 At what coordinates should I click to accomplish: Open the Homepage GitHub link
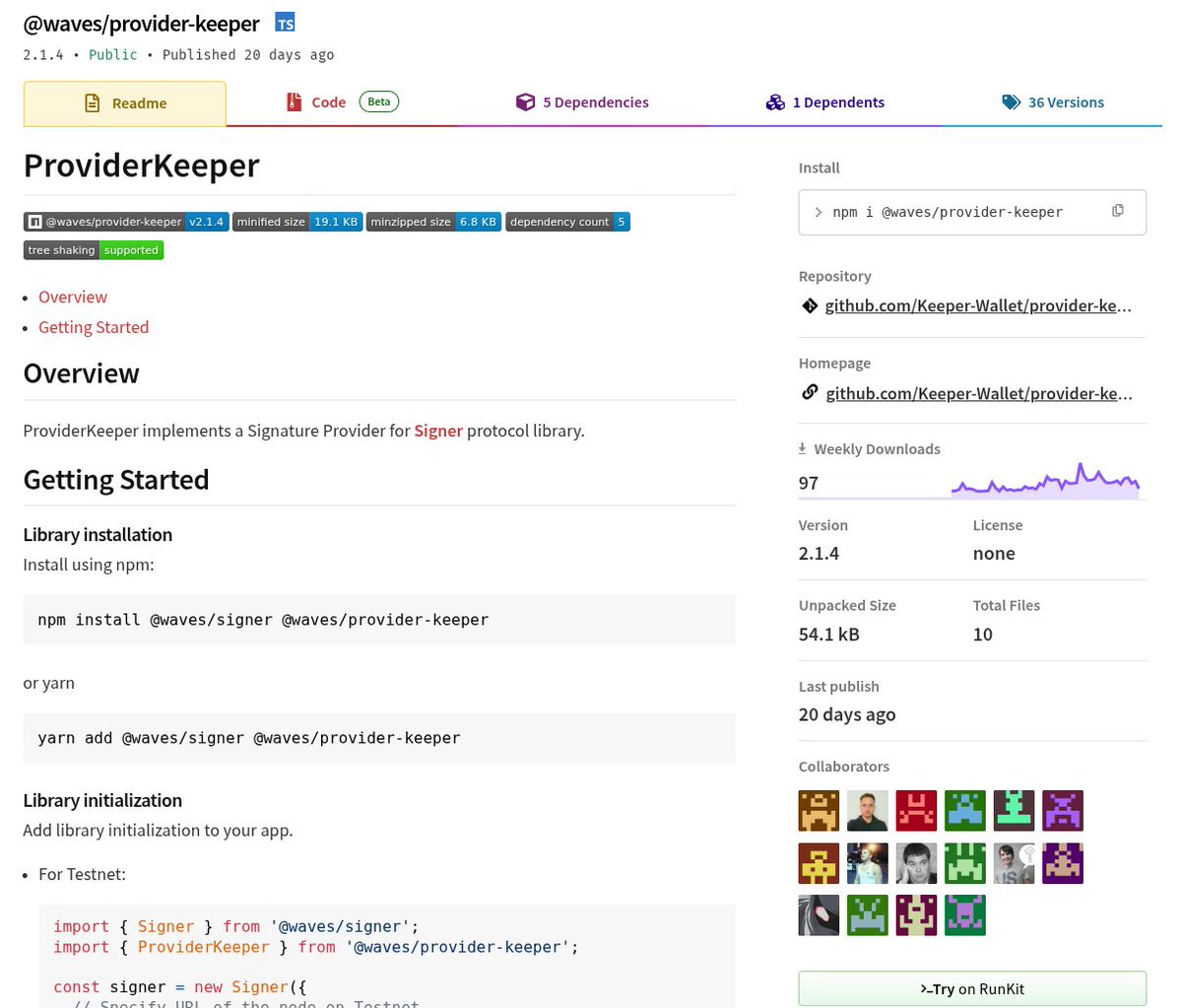pos(979,393)
